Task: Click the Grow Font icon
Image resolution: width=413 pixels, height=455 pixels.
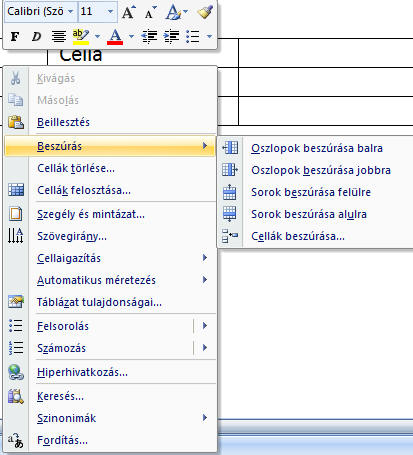Action: tap(129, 13)
